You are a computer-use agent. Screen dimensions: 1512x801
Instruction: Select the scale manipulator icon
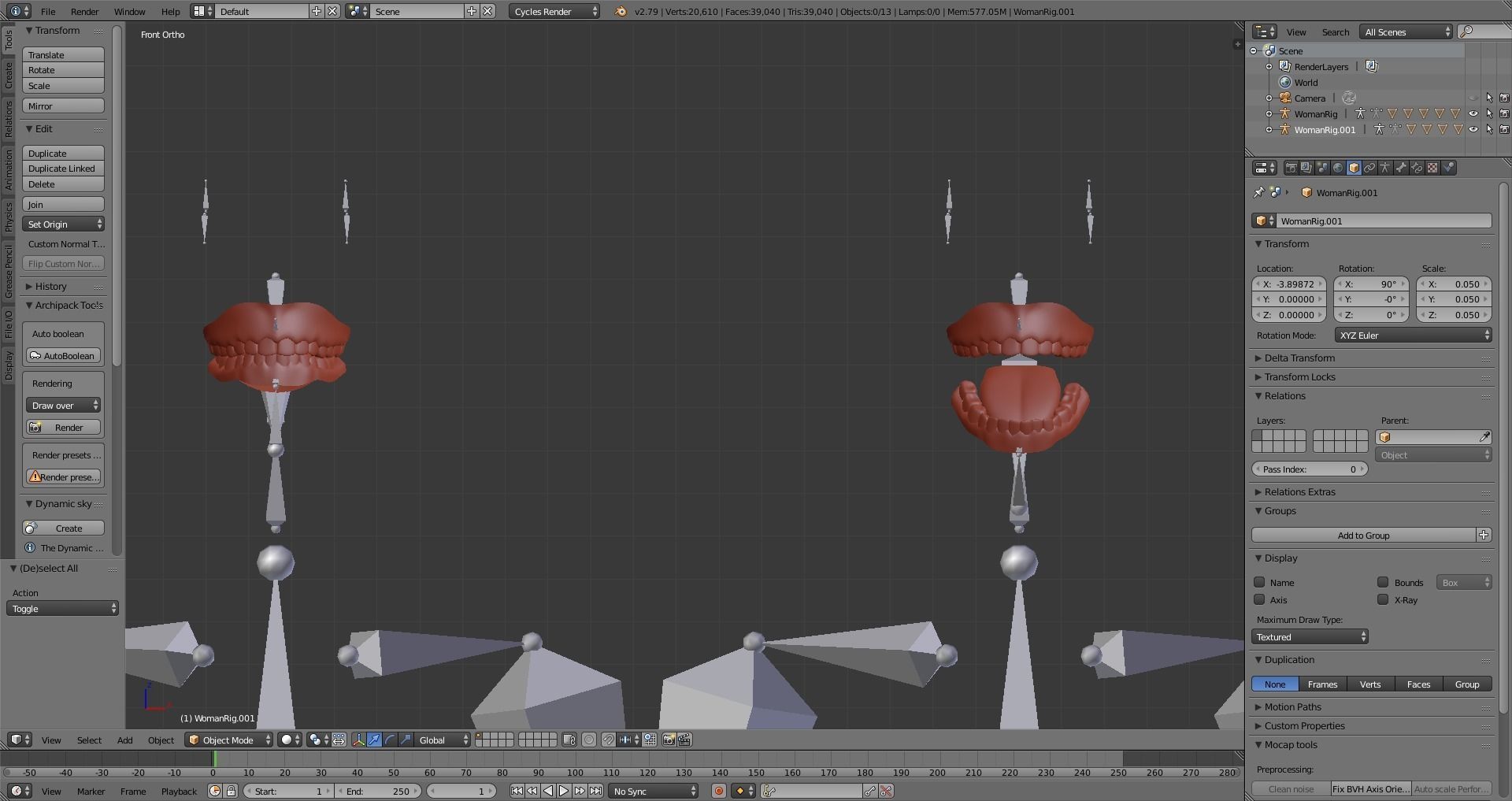[x=406, y=740]
